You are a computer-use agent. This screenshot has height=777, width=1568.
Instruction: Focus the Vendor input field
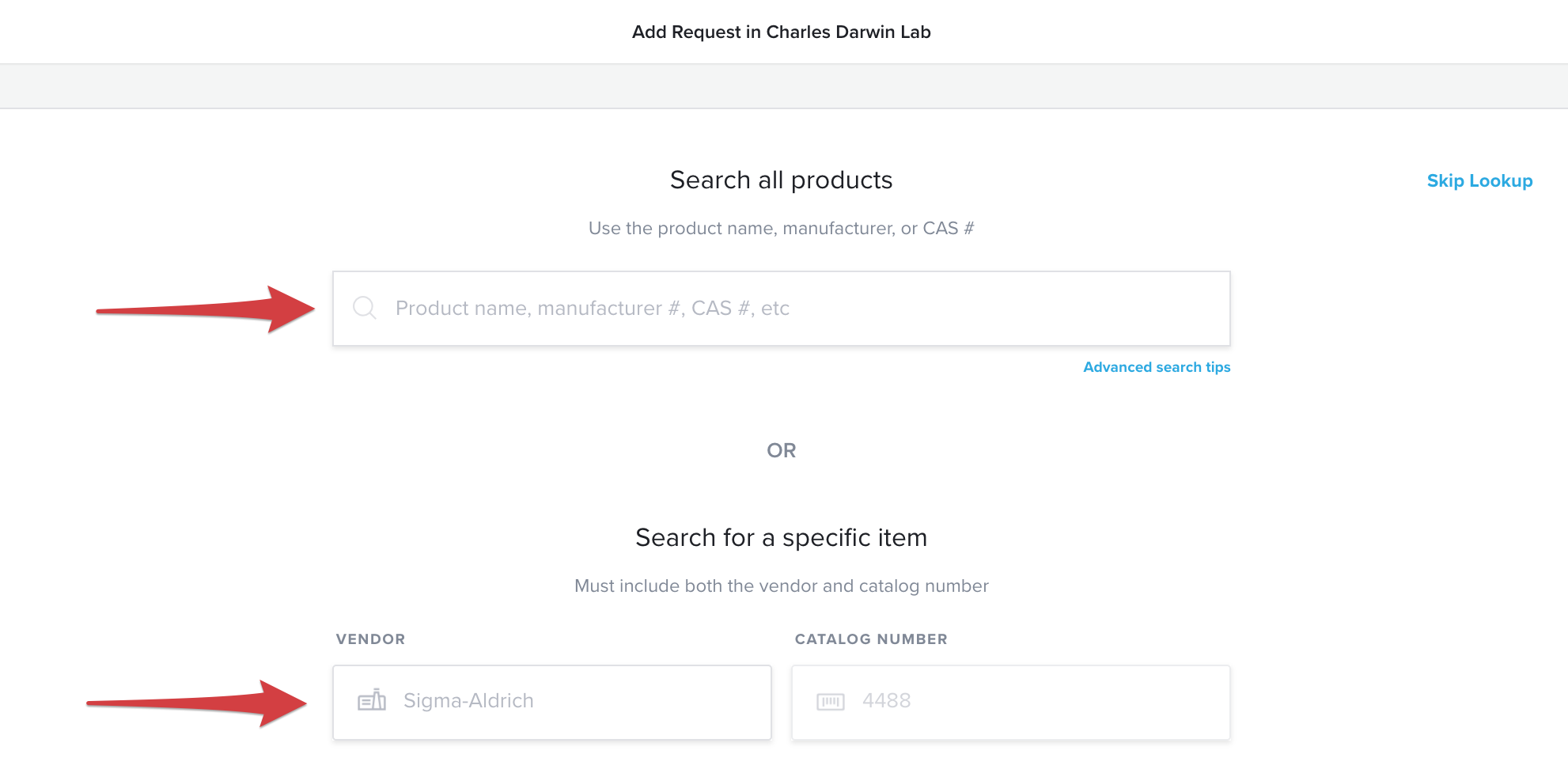pyautogui.click(x=552, y=703)
